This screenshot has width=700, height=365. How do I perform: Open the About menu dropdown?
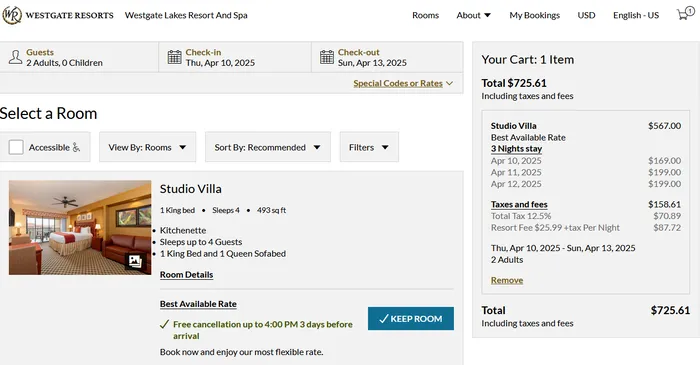coord(474,15)
